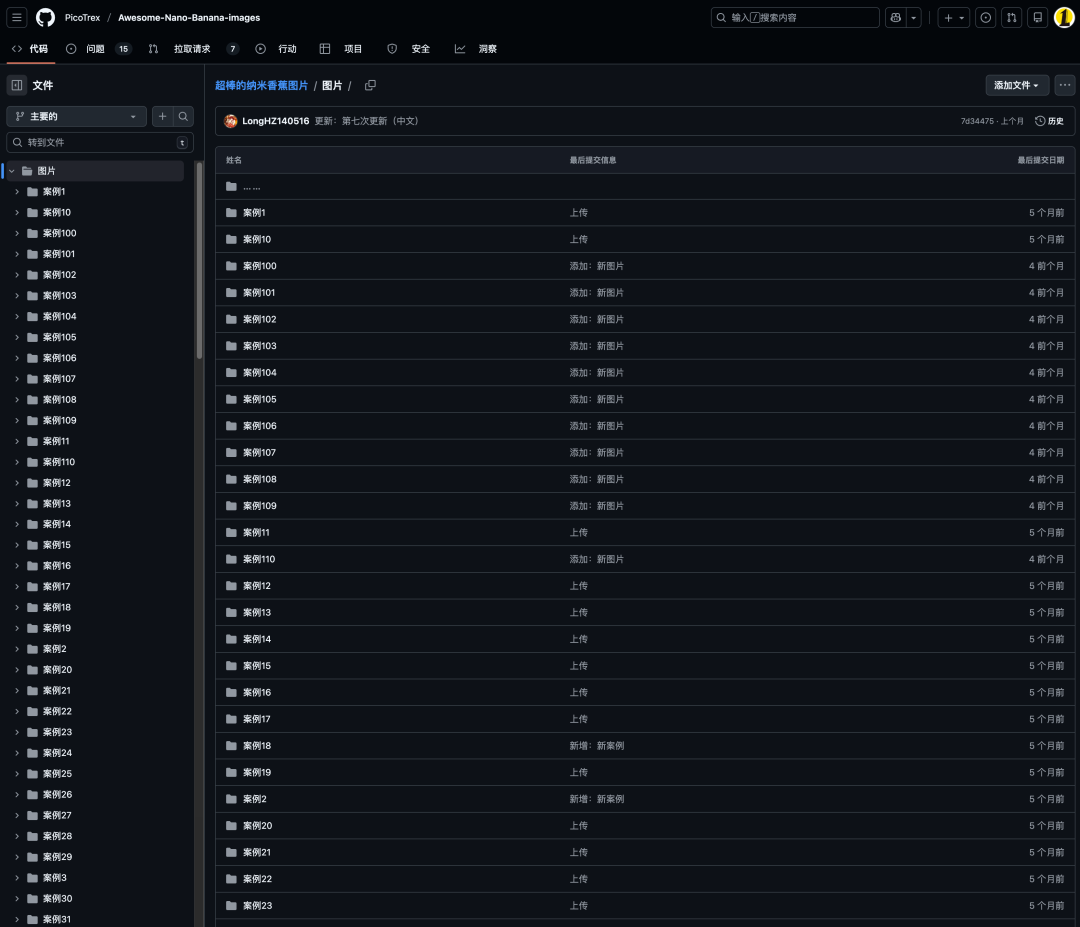The image size is (1080, 927).
Task: Switch to the 拉取请求 tab
Action: [x=192, y=49]
